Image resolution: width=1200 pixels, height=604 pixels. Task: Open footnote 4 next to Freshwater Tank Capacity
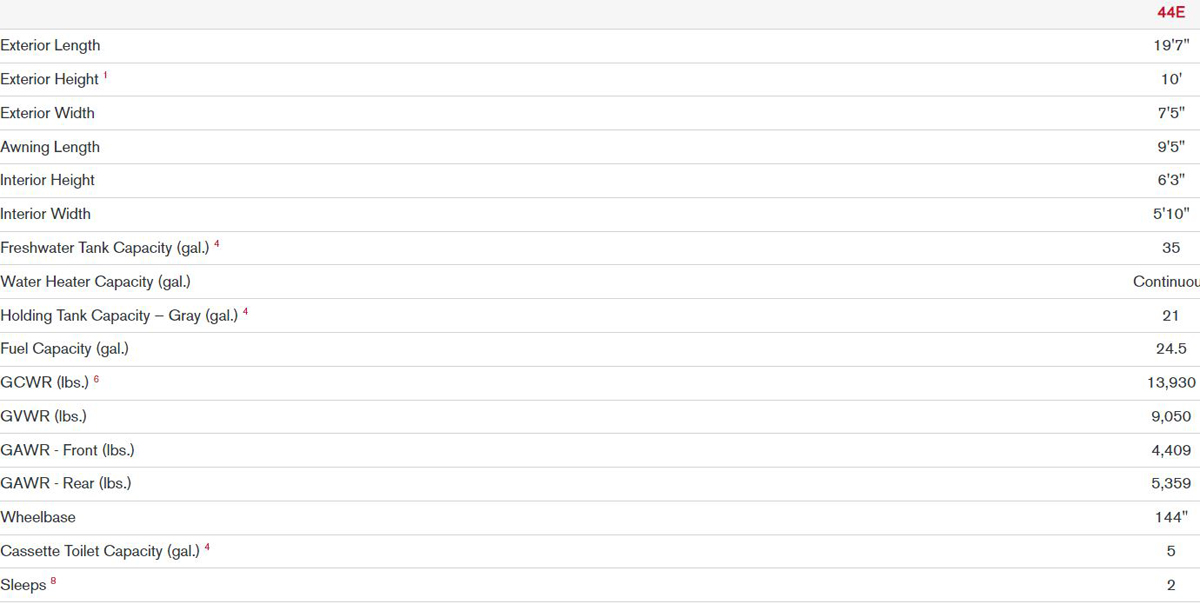pyautogui.click(x=217, y=243)
